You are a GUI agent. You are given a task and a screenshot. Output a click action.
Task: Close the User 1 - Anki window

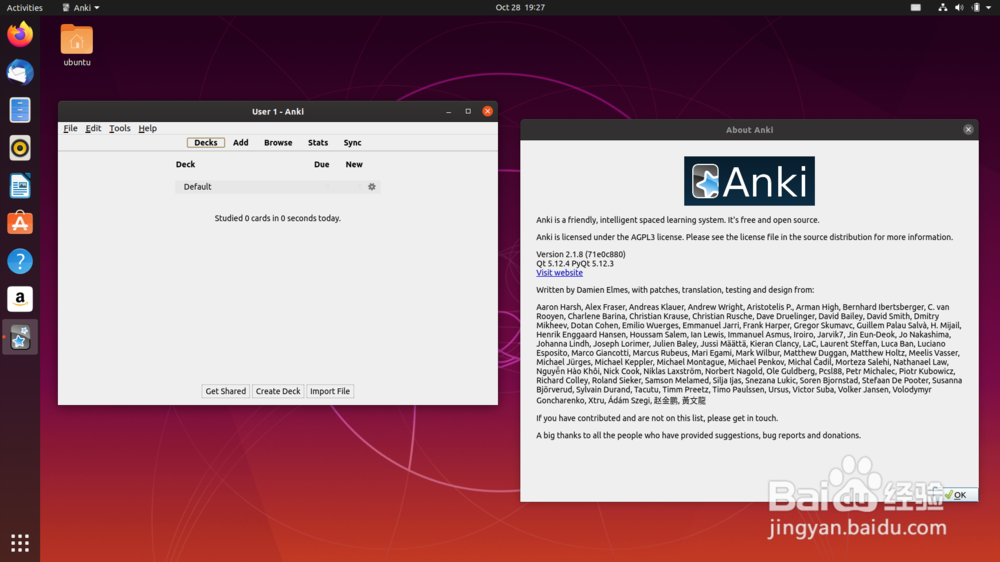coord(487,112)
